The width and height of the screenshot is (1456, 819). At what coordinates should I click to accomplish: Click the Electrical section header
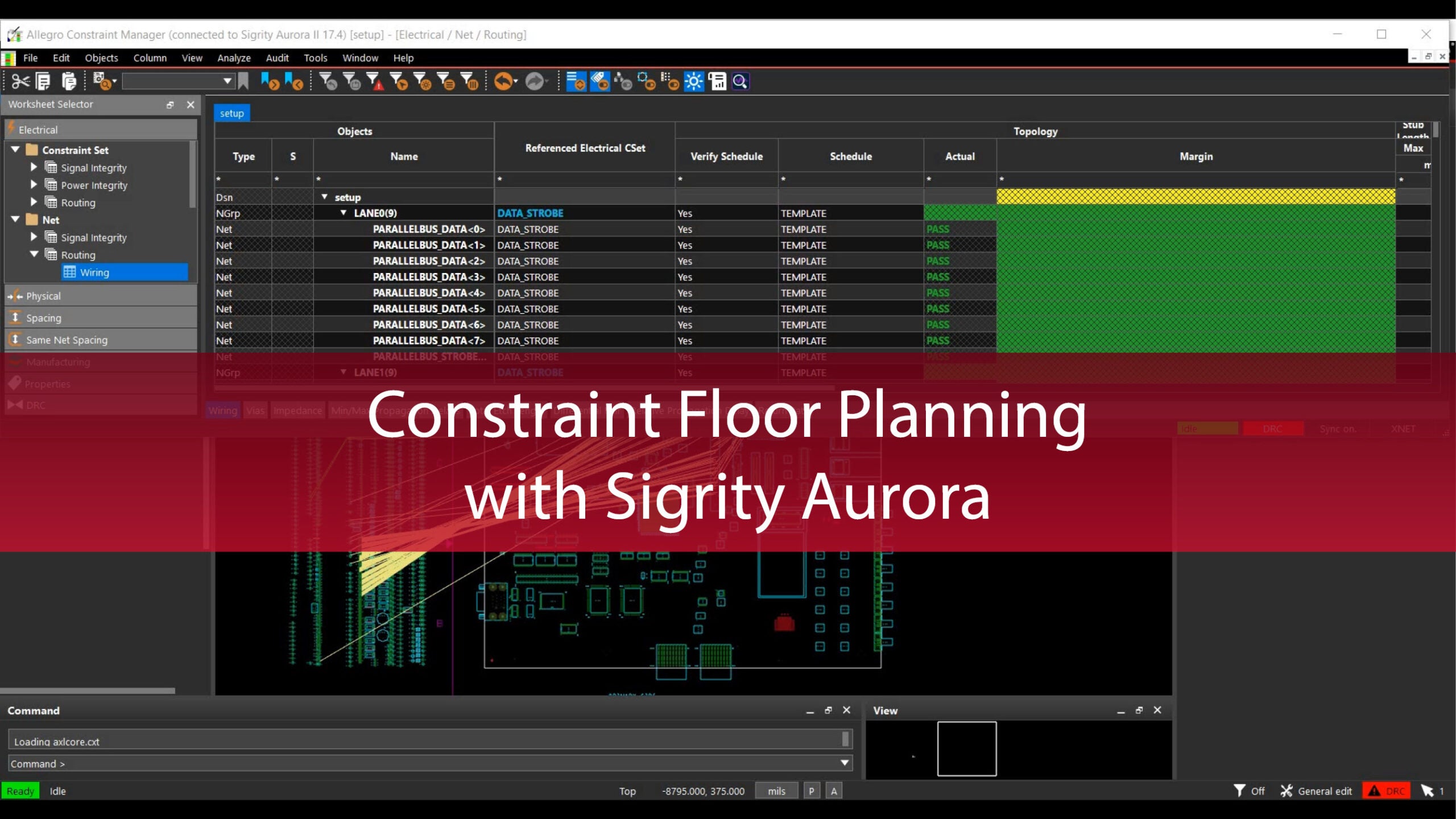[x=101, y=130]
